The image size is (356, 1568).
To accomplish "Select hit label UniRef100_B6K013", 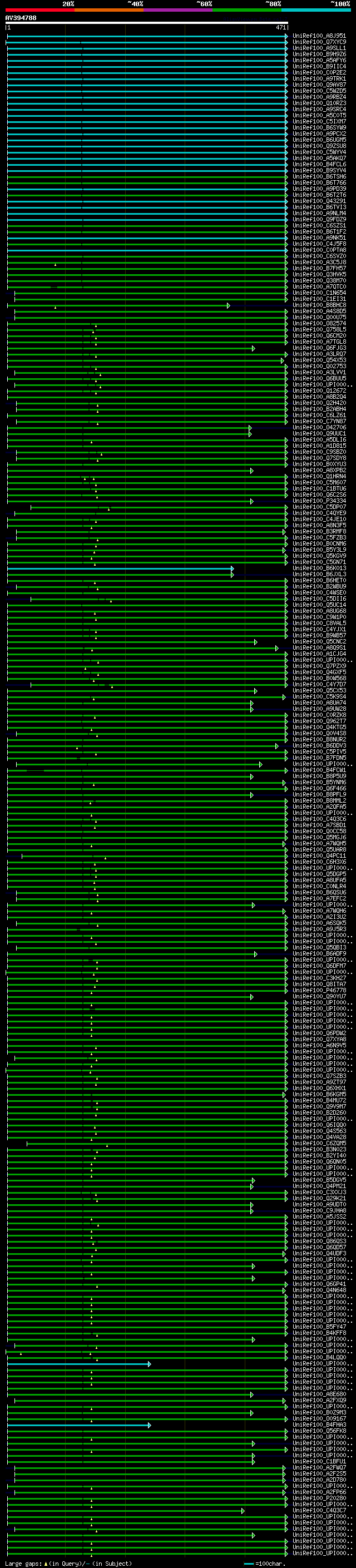I will [319, 568].
